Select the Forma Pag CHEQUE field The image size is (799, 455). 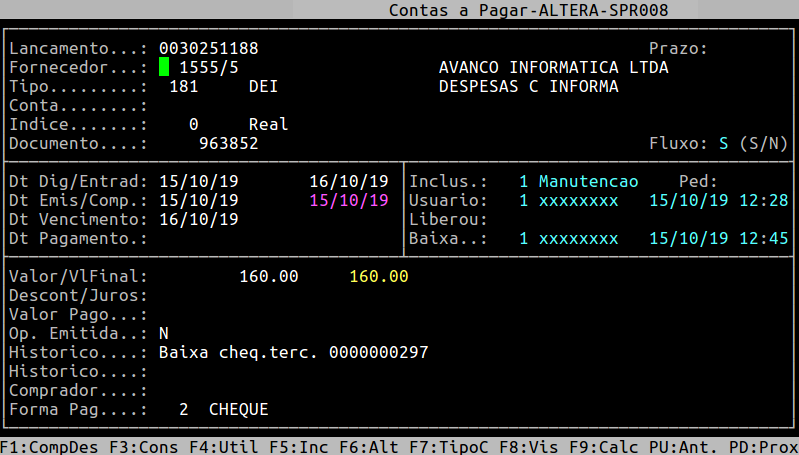pos(238,410)
